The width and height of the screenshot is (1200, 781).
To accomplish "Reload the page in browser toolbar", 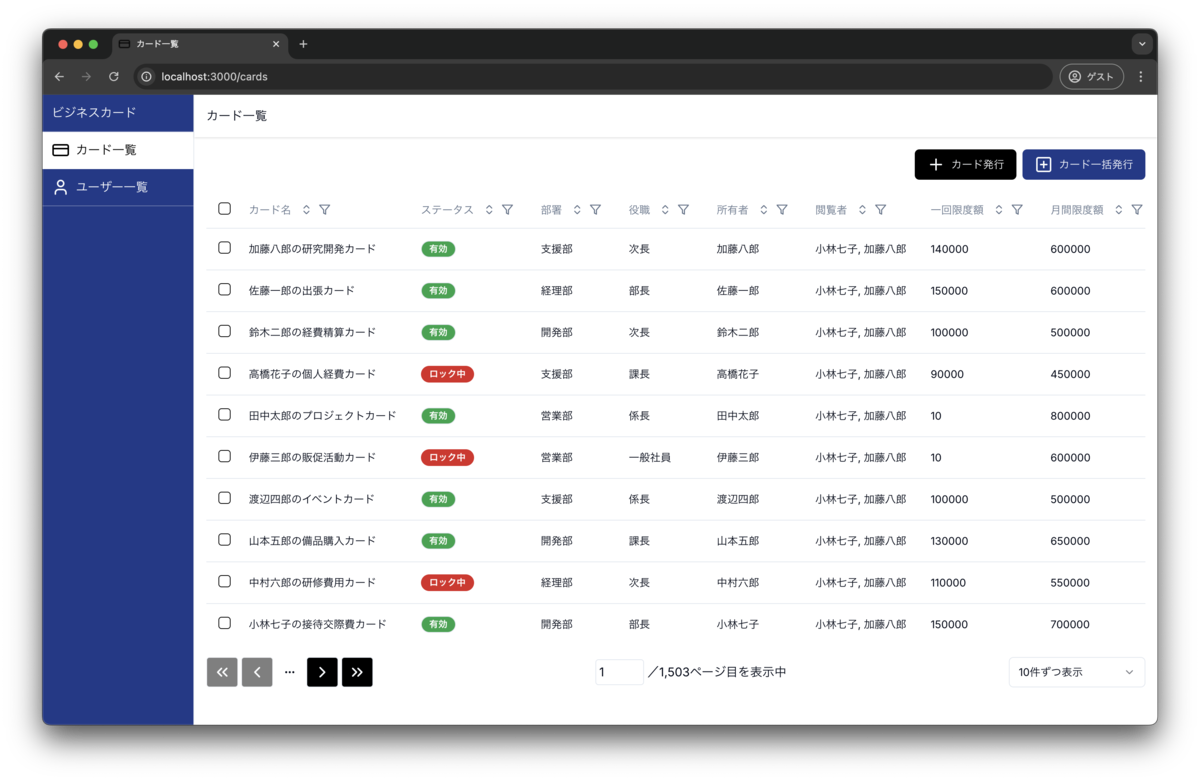I will pos(114,77).
